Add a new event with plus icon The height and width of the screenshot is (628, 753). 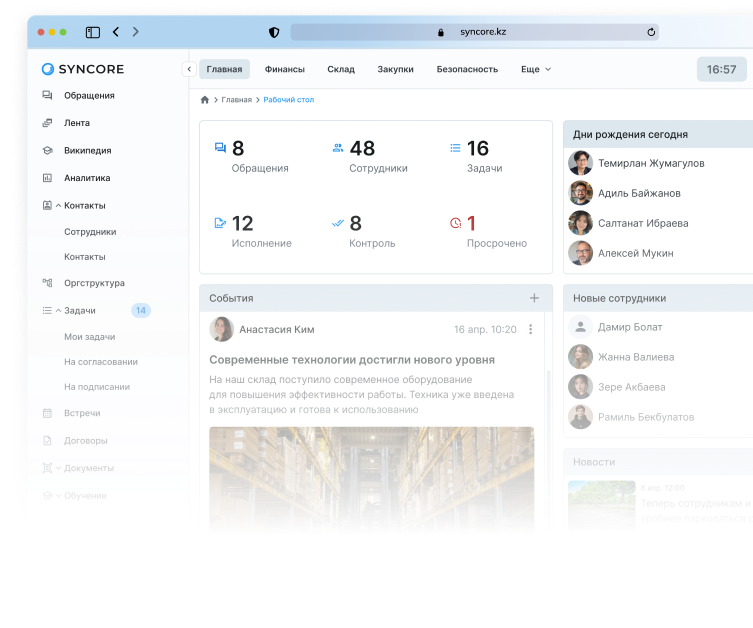point(534,298)
